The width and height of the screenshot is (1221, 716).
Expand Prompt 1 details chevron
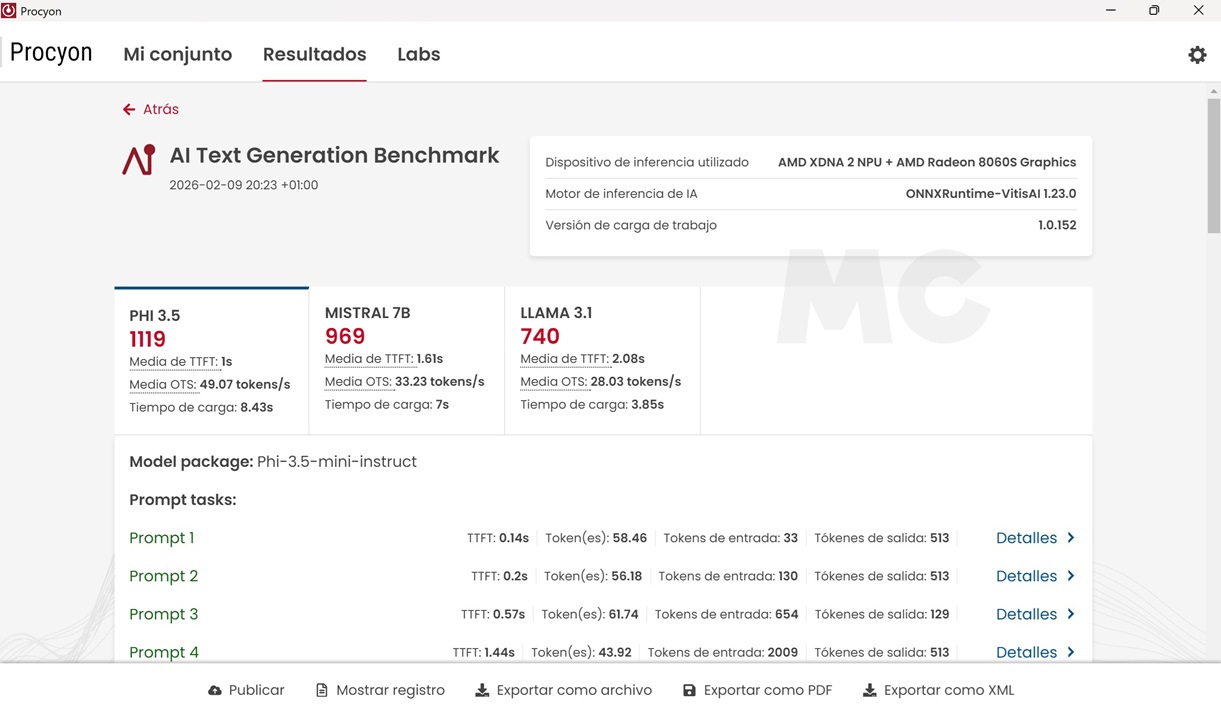point(1071,538)
